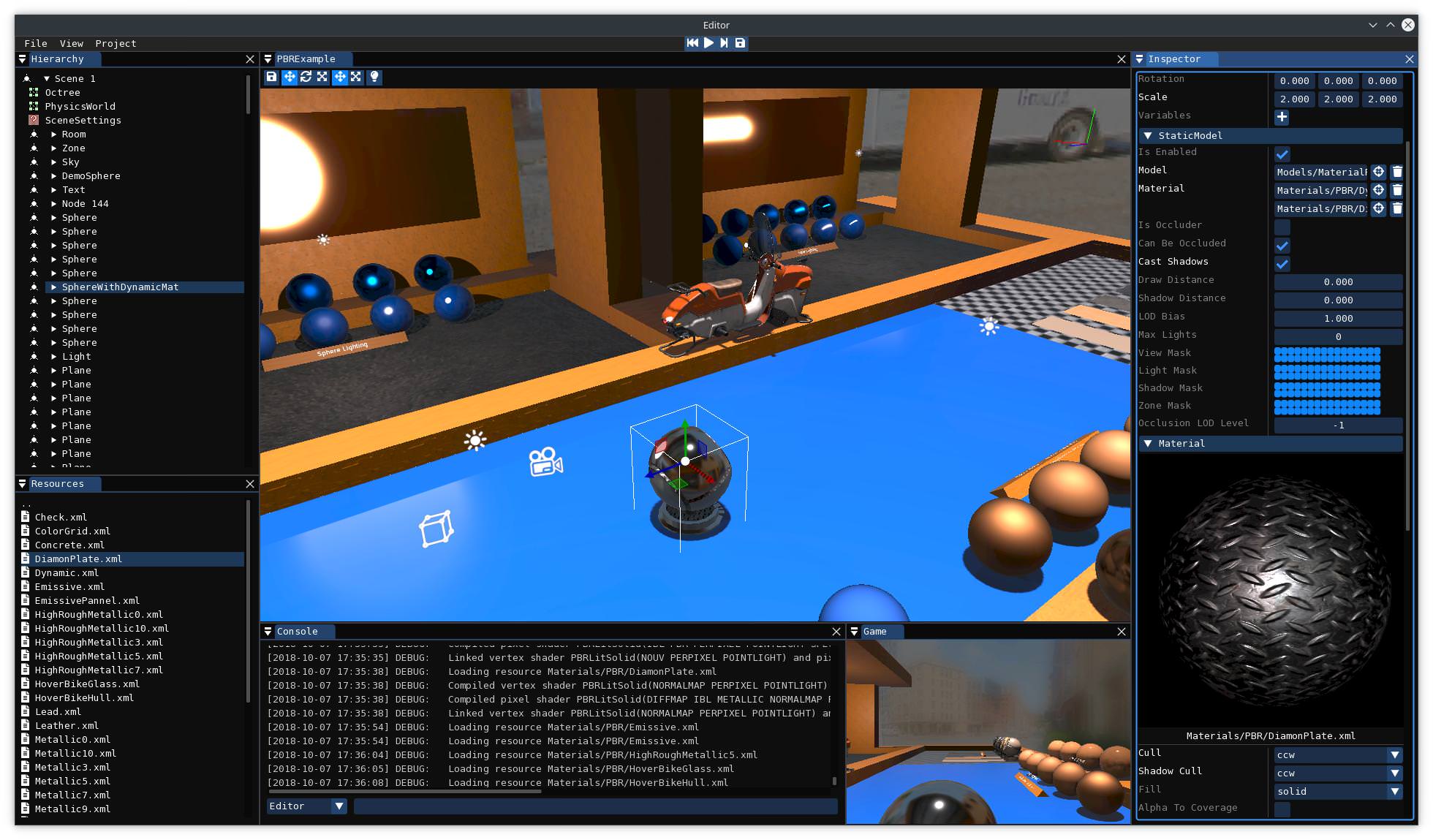This screenshot has width=1433, height=840.
Task: Click the Save icon in viewport toolbar
Action: pos(272,77)
